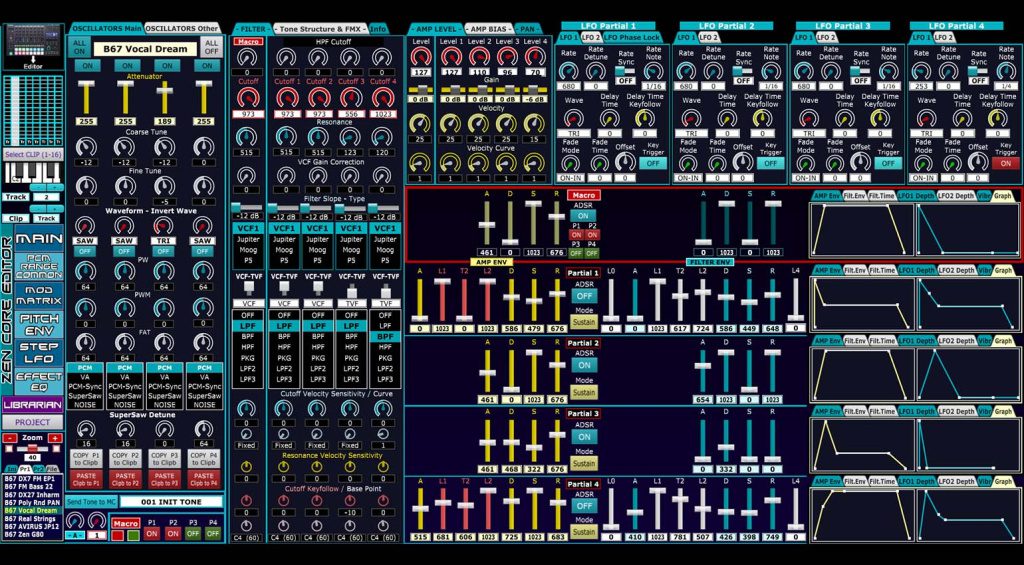Switch to the OSCILLATORS Other tab
Image resolution: width=1024 pixels, height=565 pixels.
click(183, 28)
